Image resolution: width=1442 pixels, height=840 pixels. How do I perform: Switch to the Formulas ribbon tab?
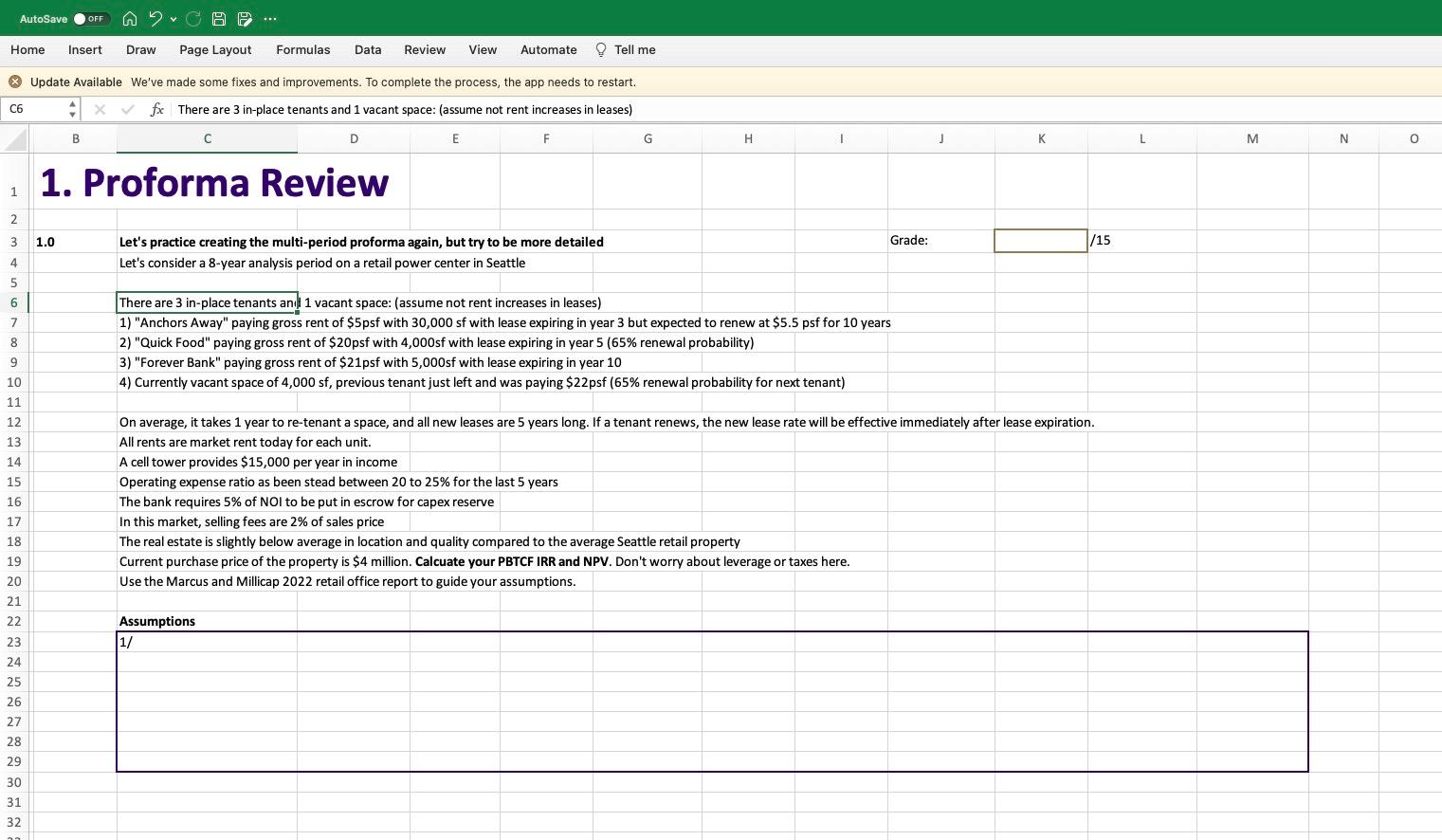click(x=303, y=49)
